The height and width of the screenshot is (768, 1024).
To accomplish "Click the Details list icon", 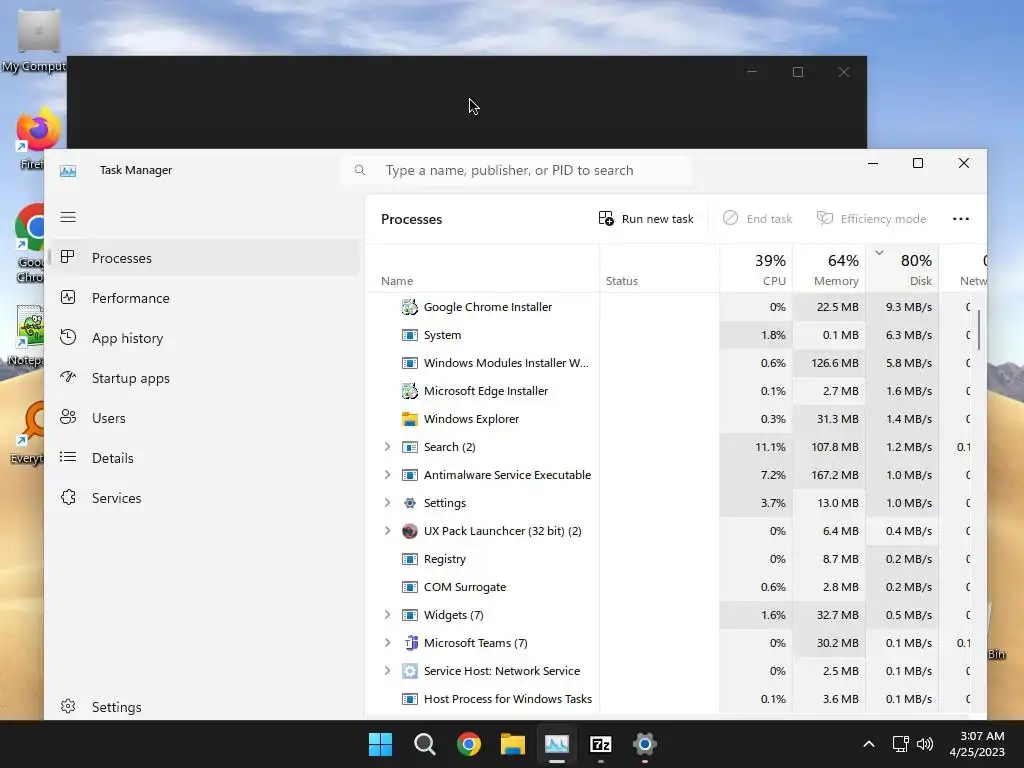I will click(x=68, y=457).
